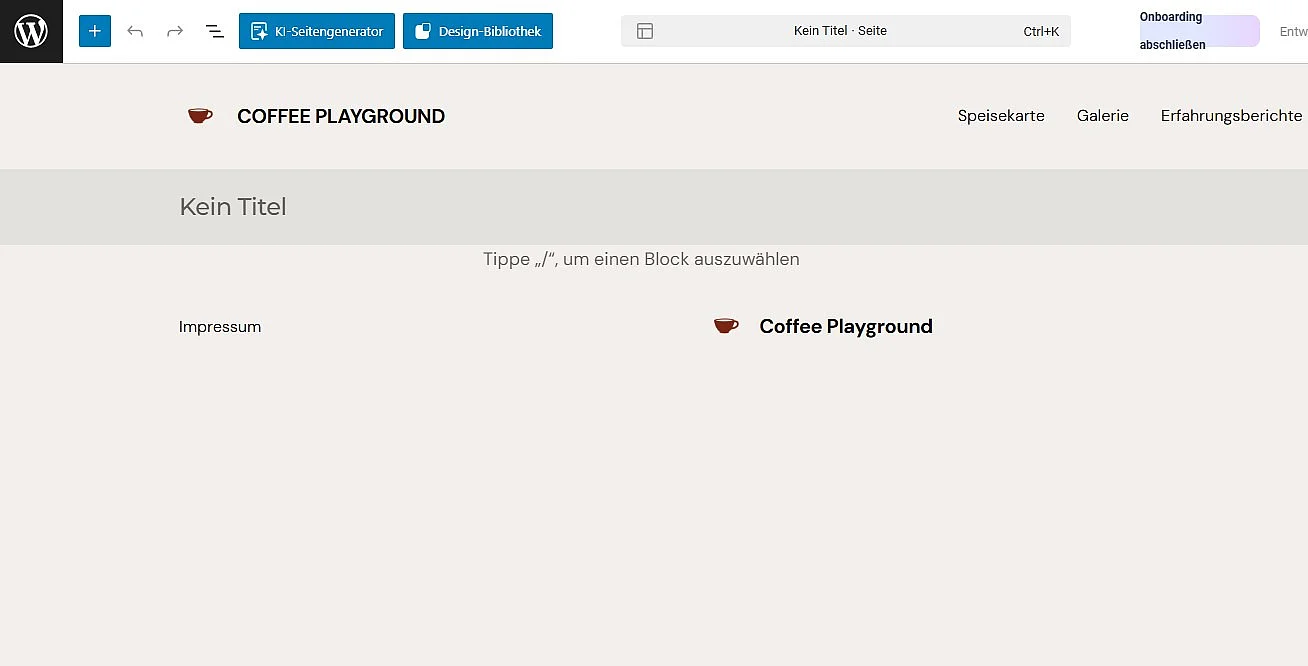Open the block inserter plus button

coord(95,31)
